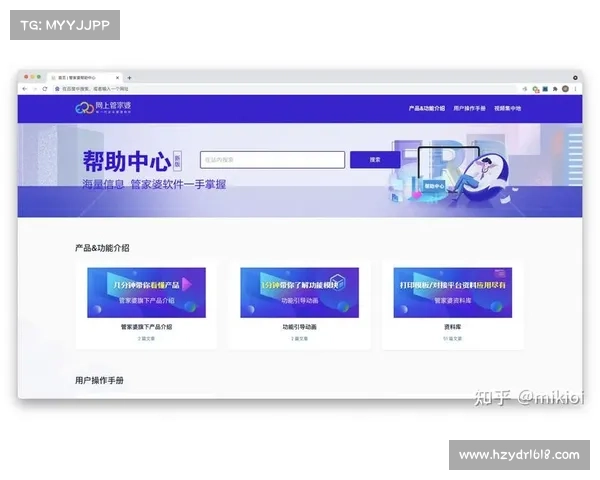The height and width of the screenshot is (480, 600).
Task: Close the 管家婆帮助中心 browser tab
Action: click(x=117, y=78)
